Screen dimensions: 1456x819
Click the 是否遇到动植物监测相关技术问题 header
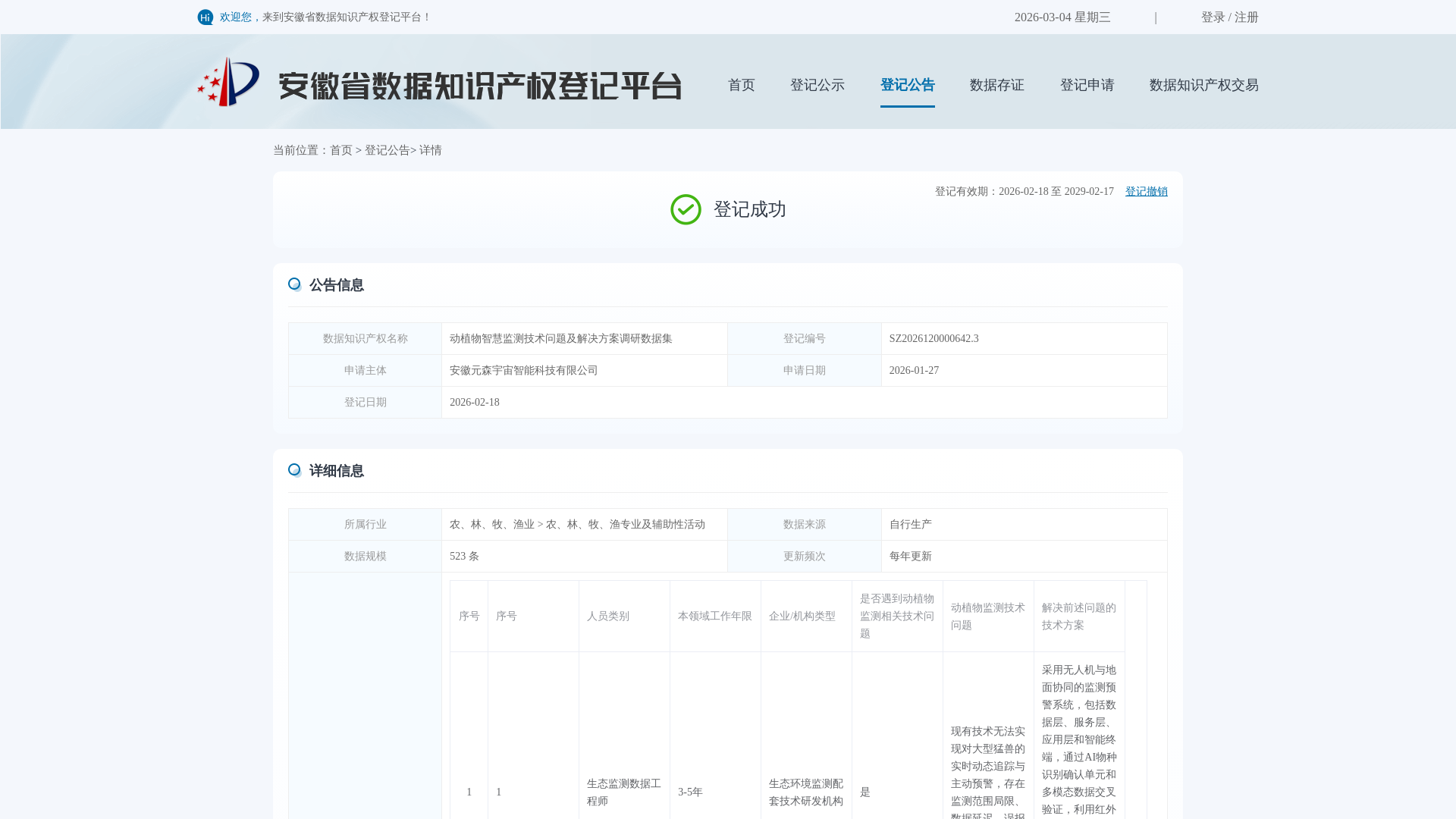tap(897, 617)
